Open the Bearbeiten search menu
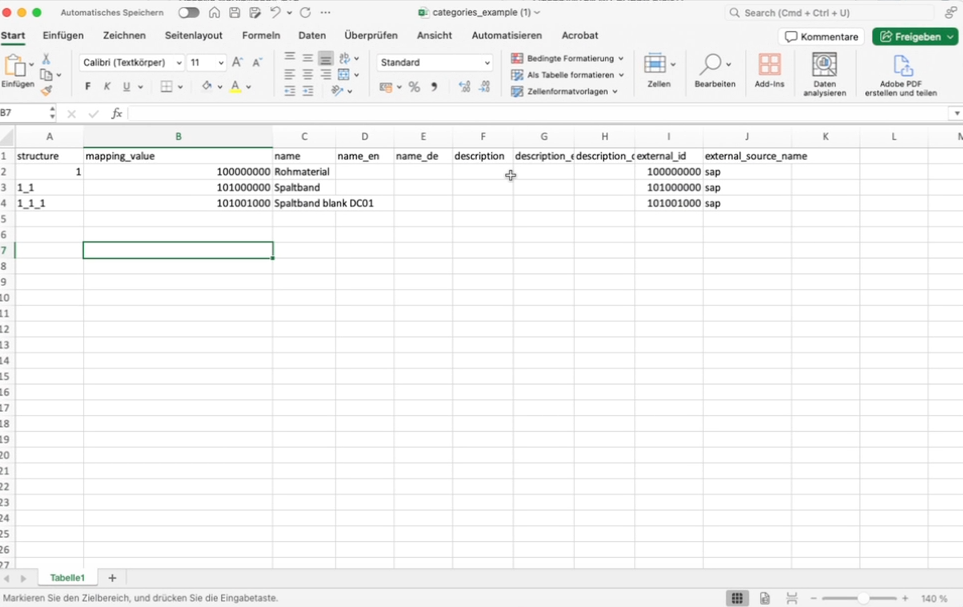Image resolution: width=963 pixels, height=607 pixels. coord(715,71)
